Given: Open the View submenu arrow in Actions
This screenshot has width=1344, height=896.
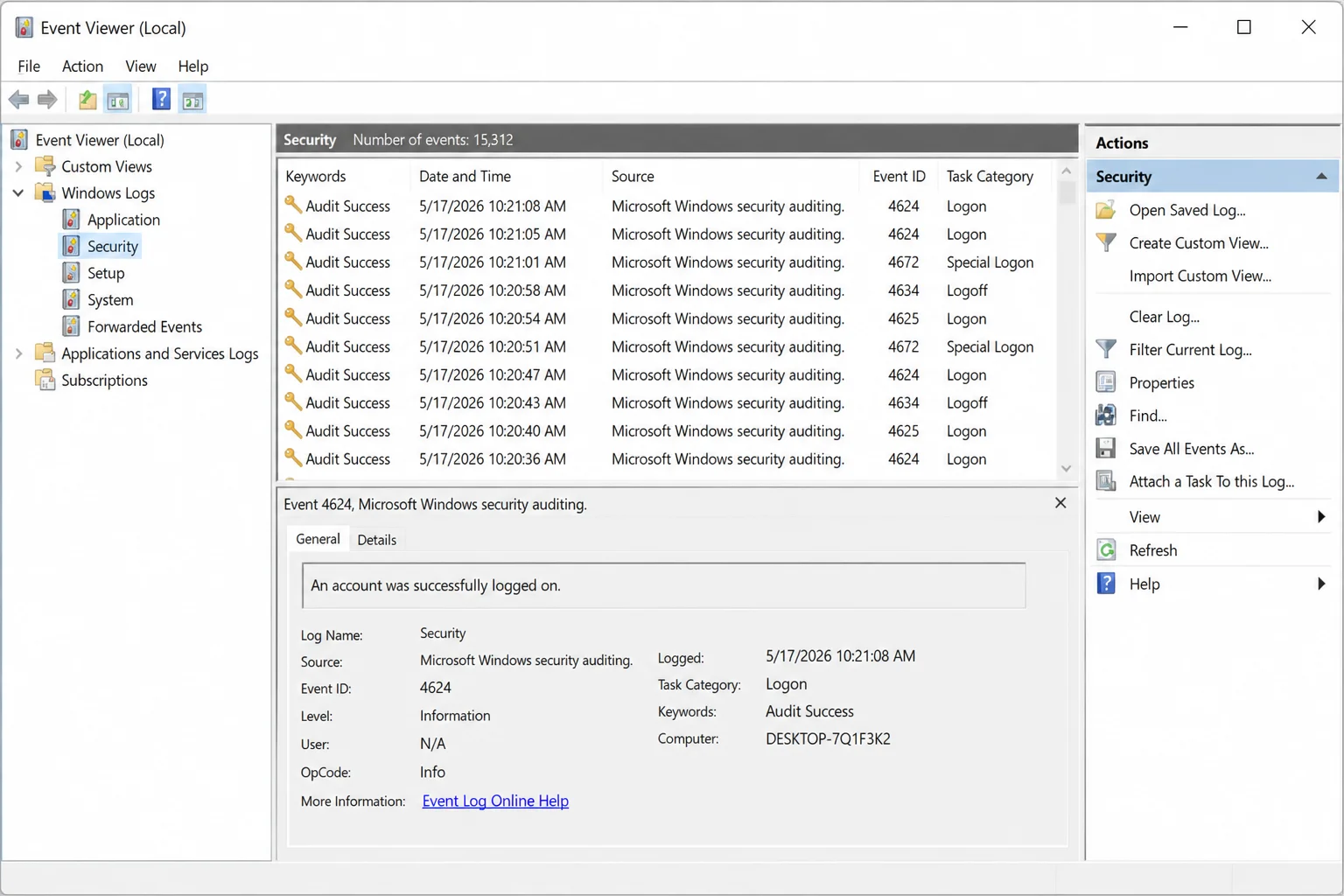Looking at the screenshot, I should click(x=1321, y=517).
